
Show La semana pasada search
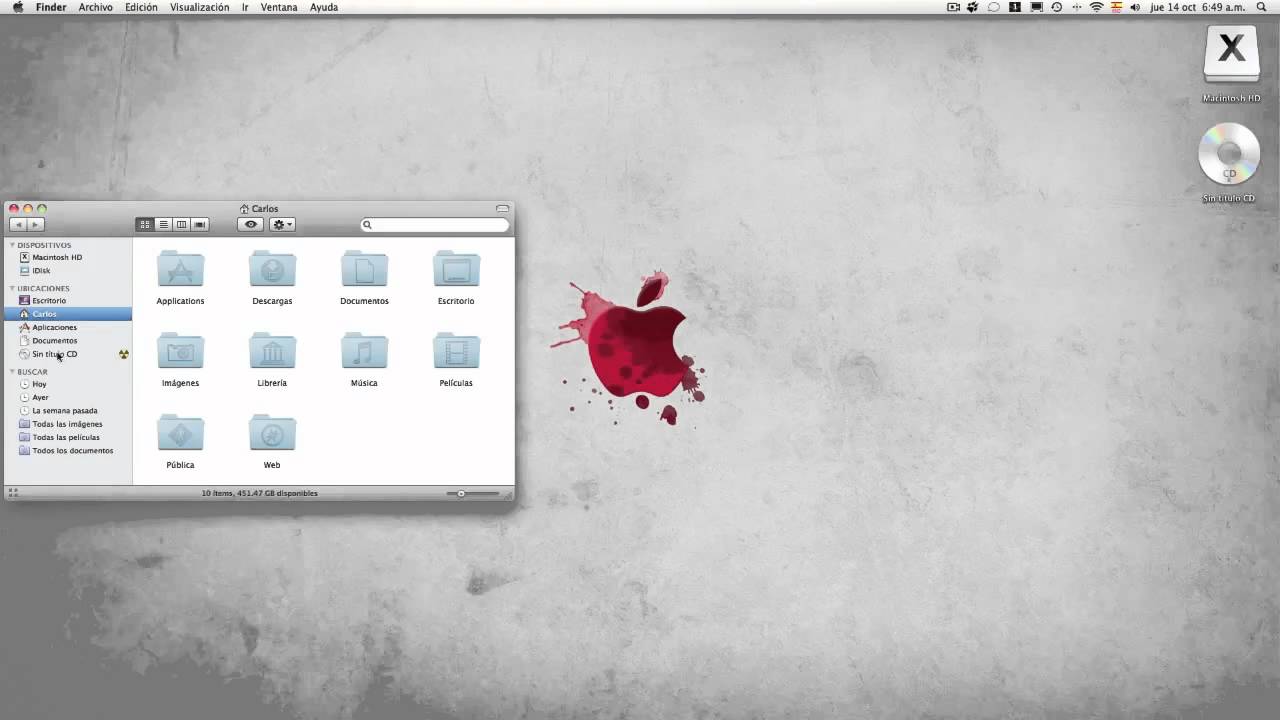pyautogui.click(x=69, y=411)
